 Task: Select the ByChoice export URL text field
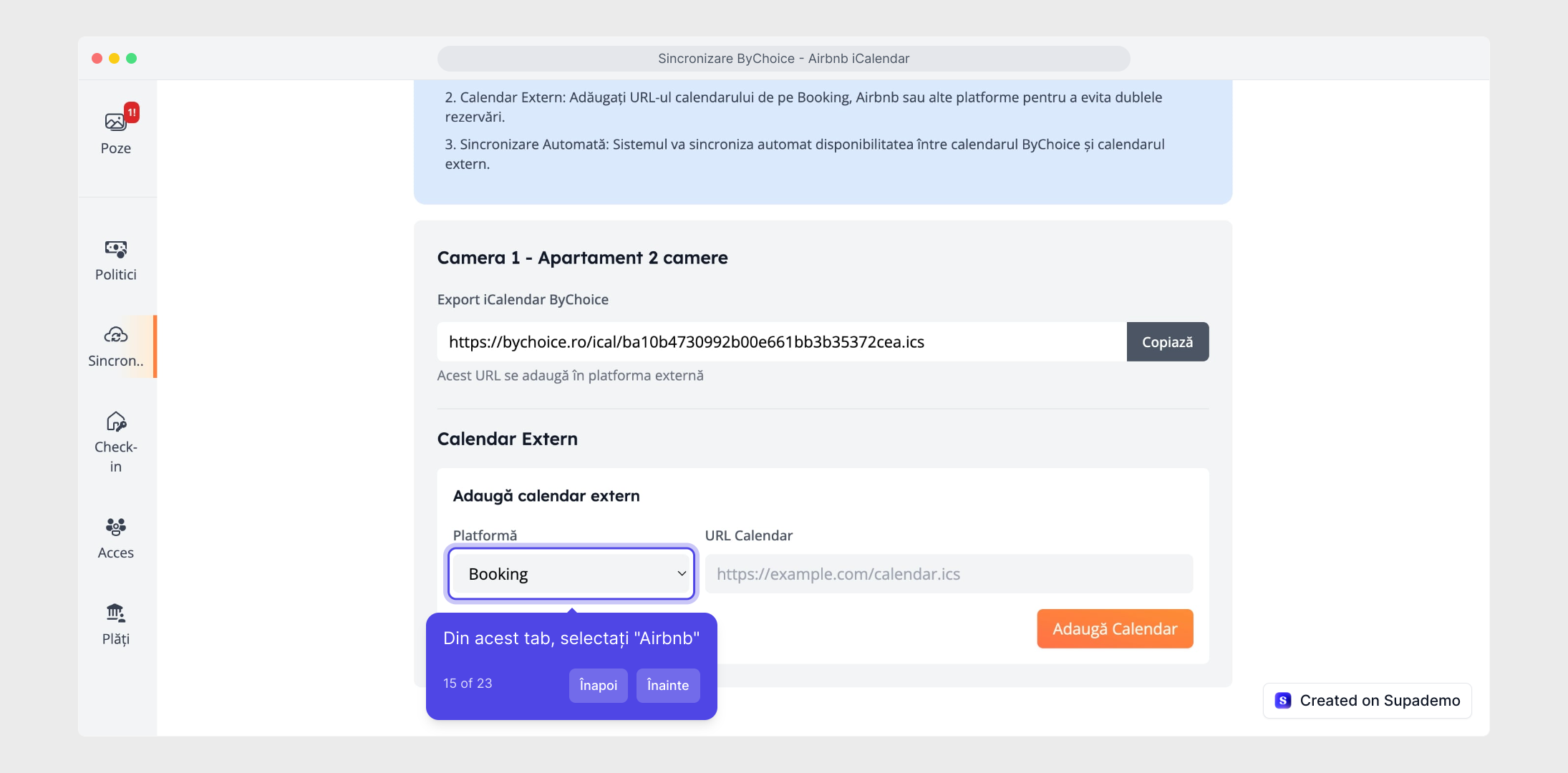tap(781, 342)
